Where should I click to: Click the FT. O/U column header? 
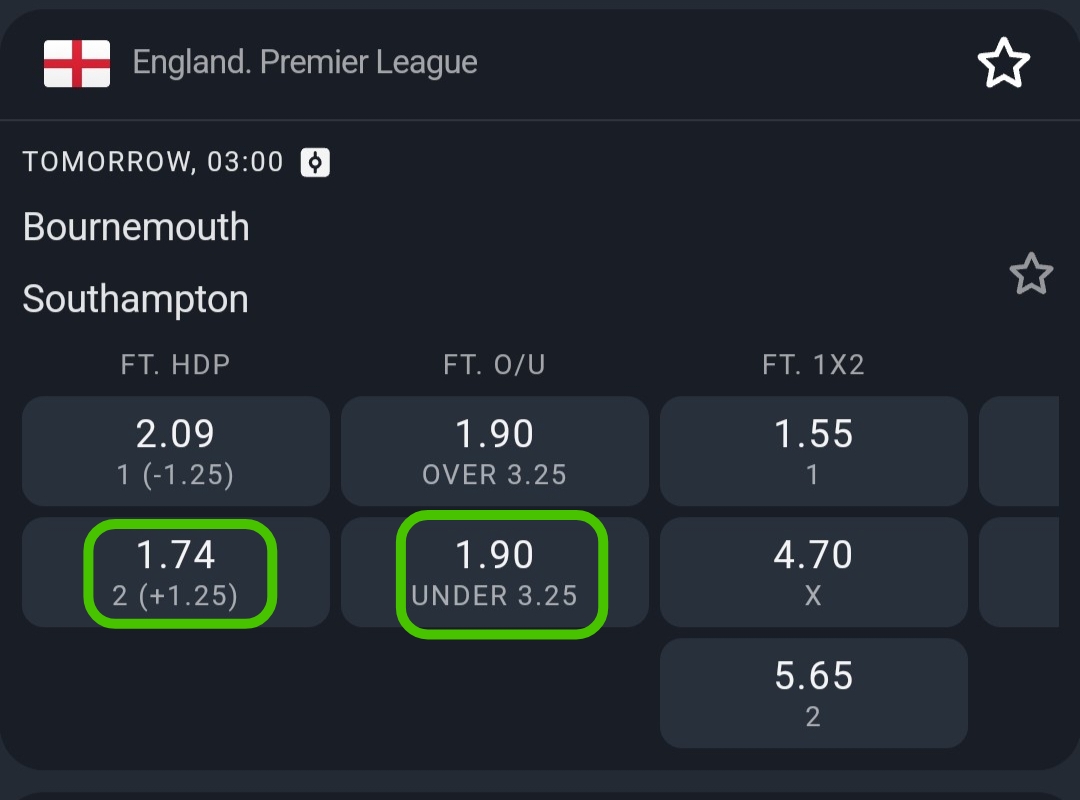coord(494,365)
